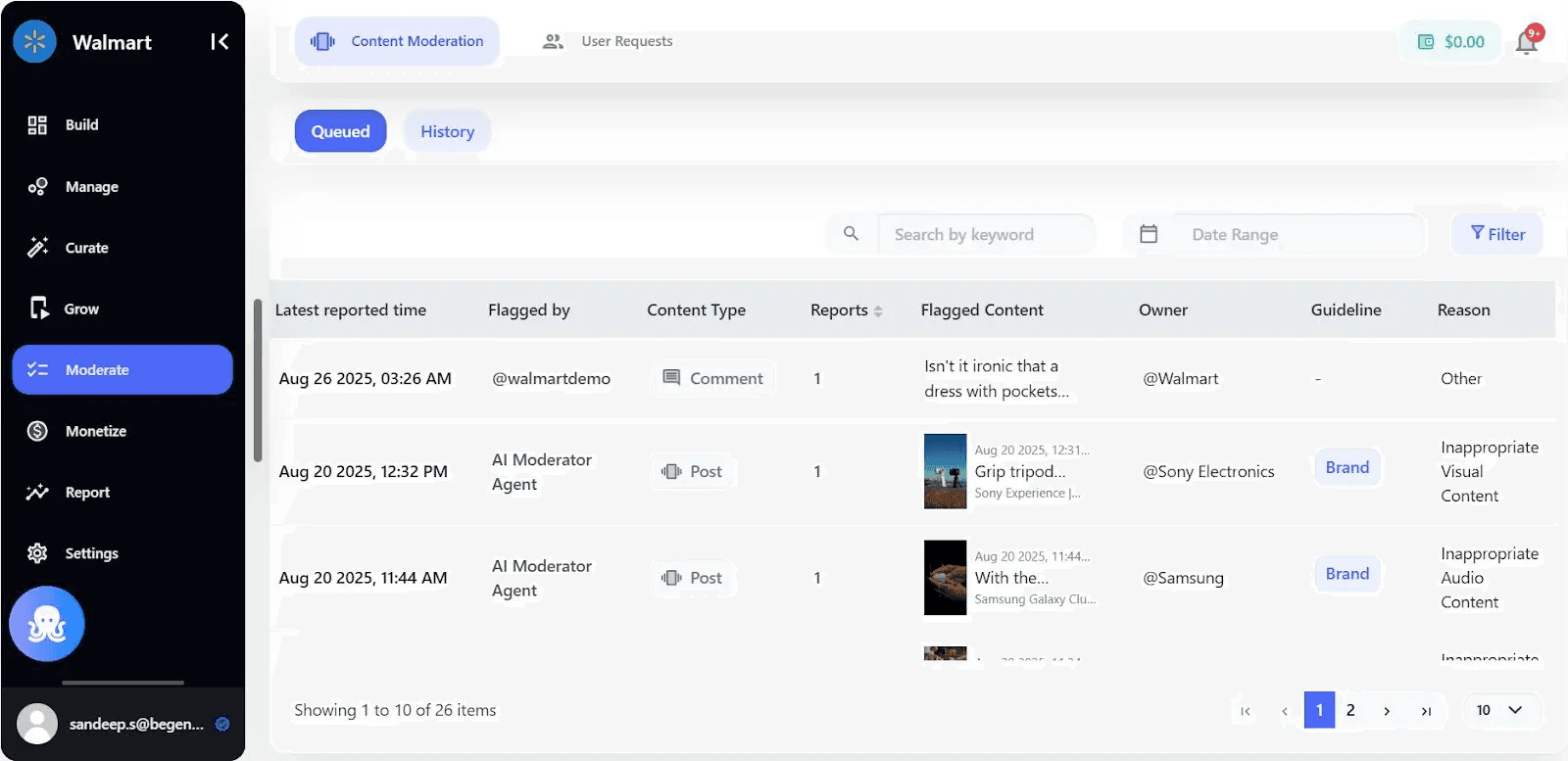Open the Filter options

coord(1497,234)
